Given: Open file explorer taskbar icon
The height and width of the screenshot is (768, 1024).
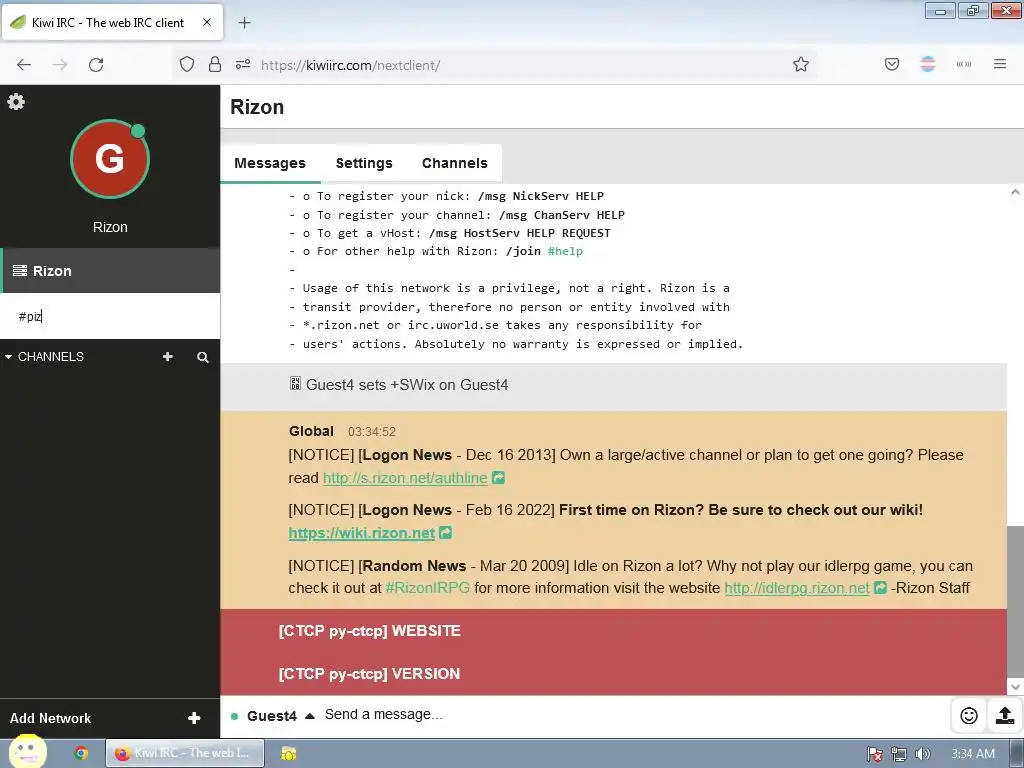Looking at the screenshot, I should [289, 753].
